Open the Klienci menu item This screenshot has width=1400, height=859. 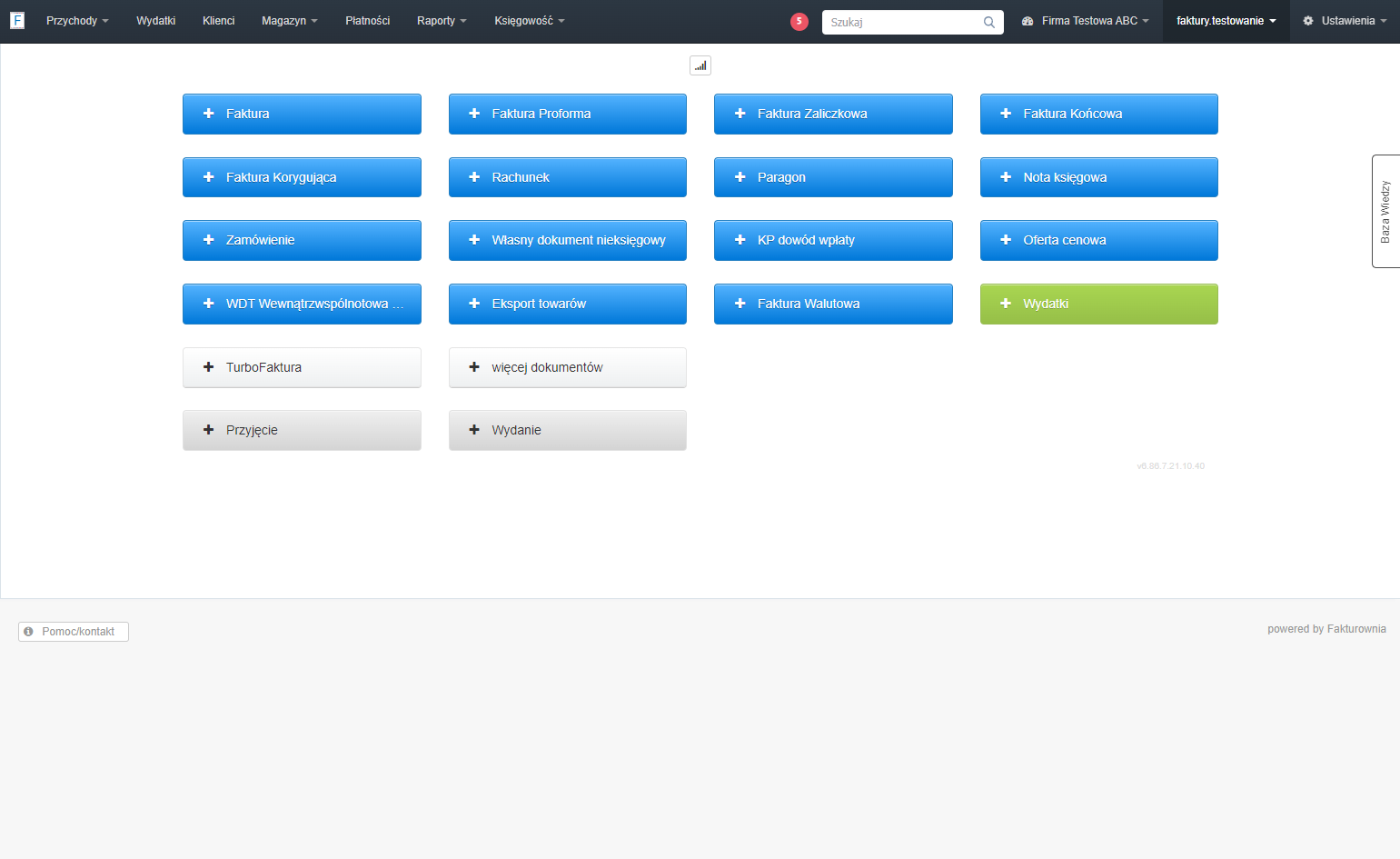219,21
